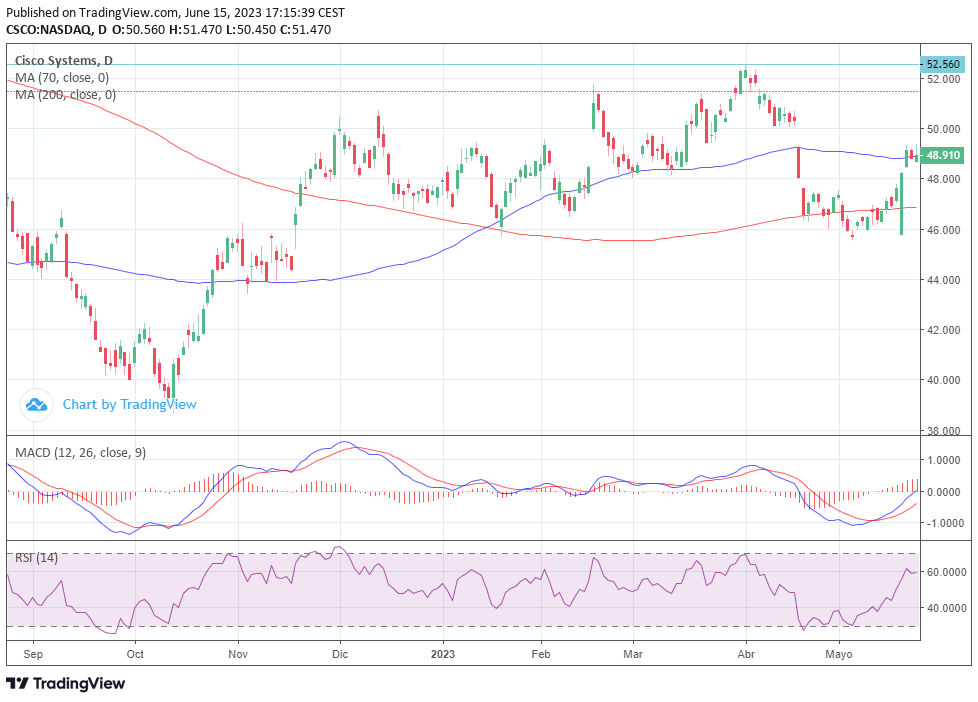The height and width of the screenshot is (702, 978).
Task: Click the '2023' label on time axis
Action: [x=443, y=654]
